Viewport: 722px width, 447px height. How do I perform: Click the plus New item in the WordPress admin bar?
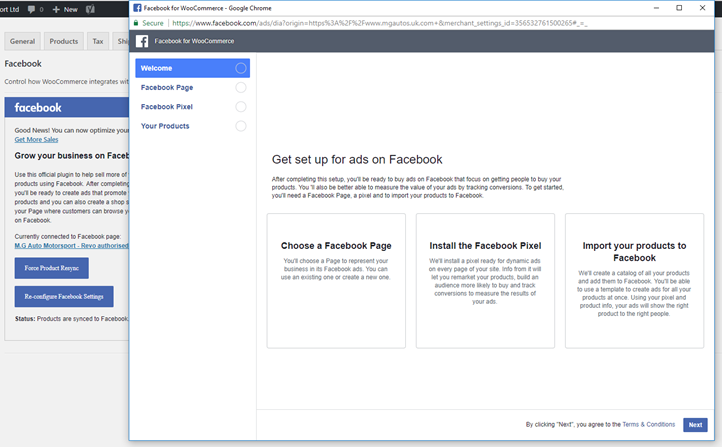click(65, 9)
